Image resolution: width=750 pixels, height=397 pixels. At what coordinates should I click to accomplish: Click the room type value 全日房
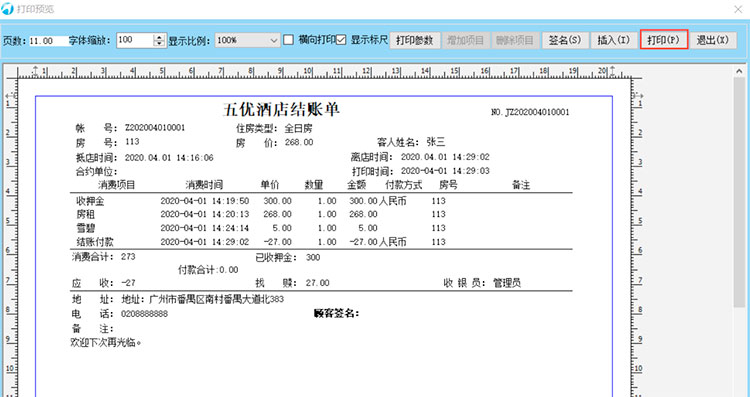click(299, 128)
